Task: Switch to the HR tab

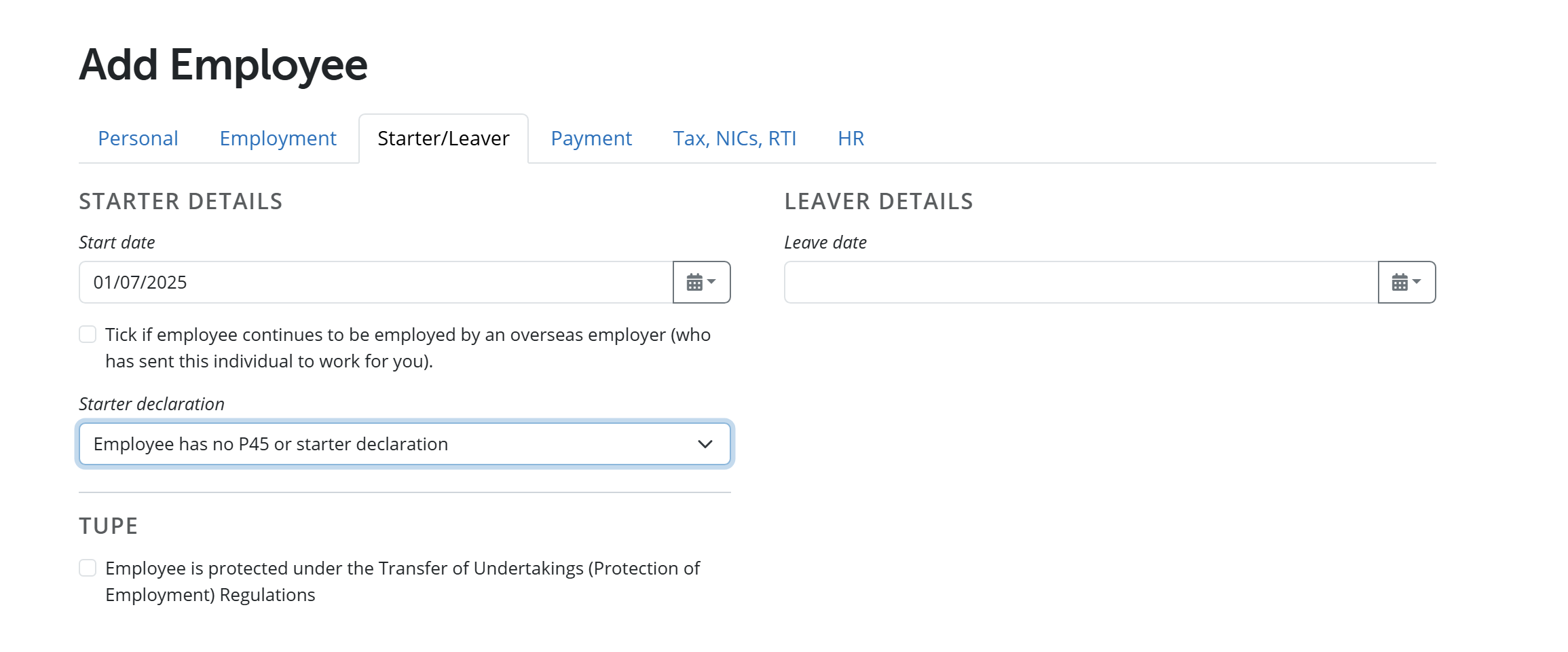Action: (851, 138)
